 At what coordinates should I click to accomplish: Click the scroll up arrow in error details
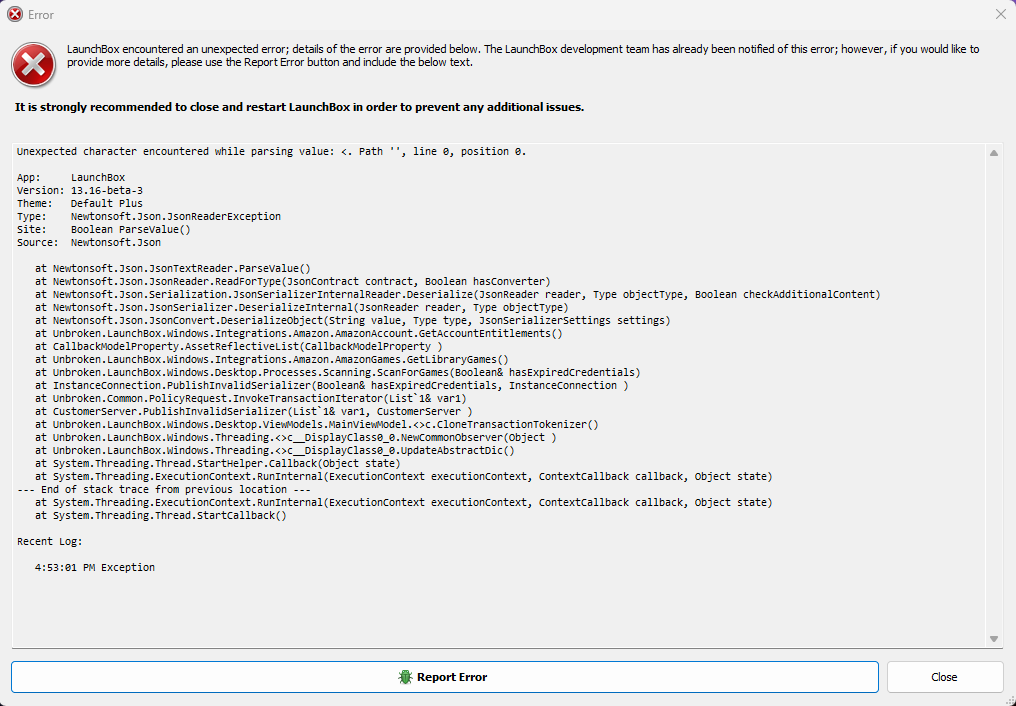[x=994, y=154]
